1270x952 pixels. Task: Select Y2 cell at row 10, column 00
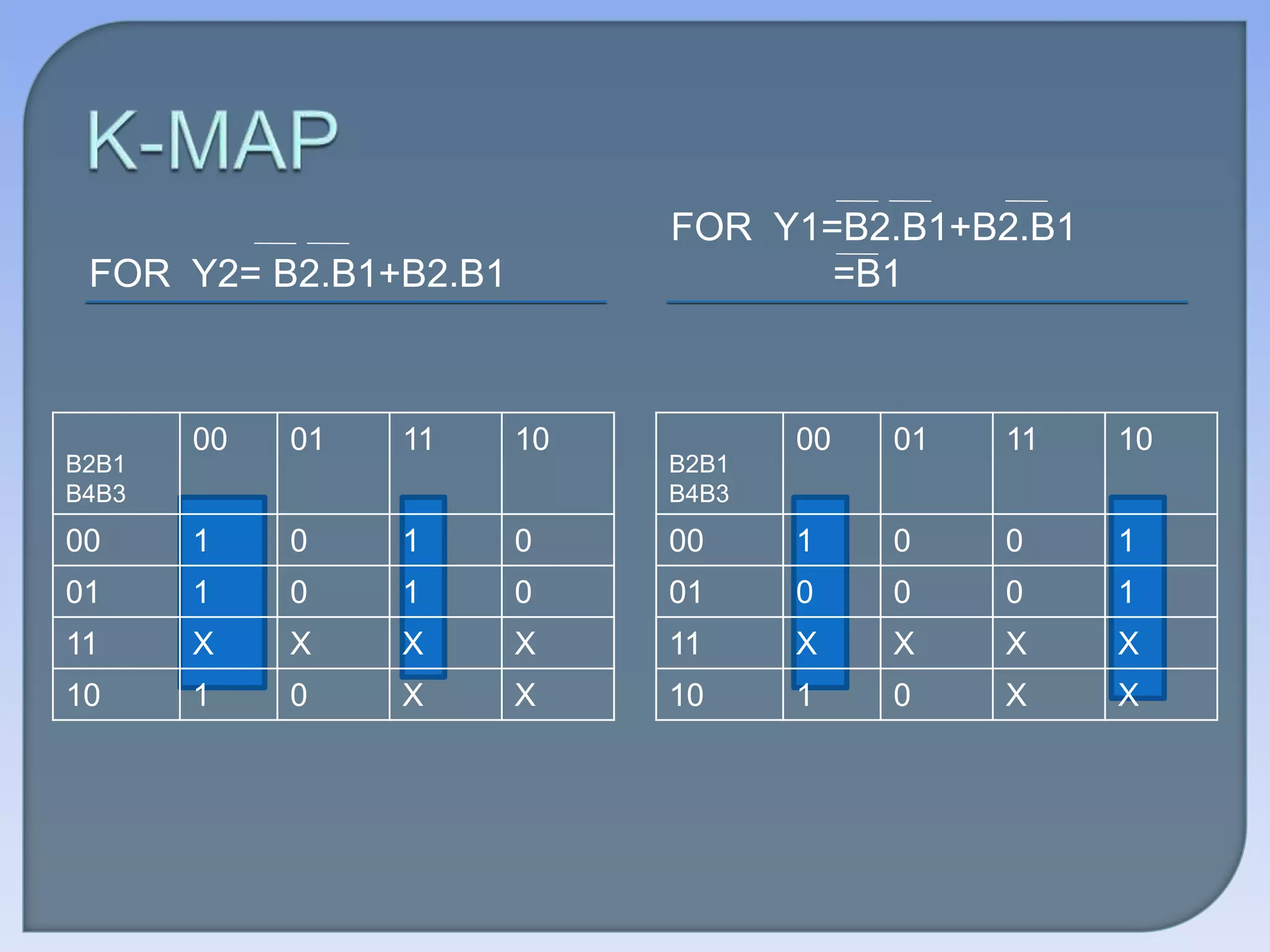coord(228,694)
